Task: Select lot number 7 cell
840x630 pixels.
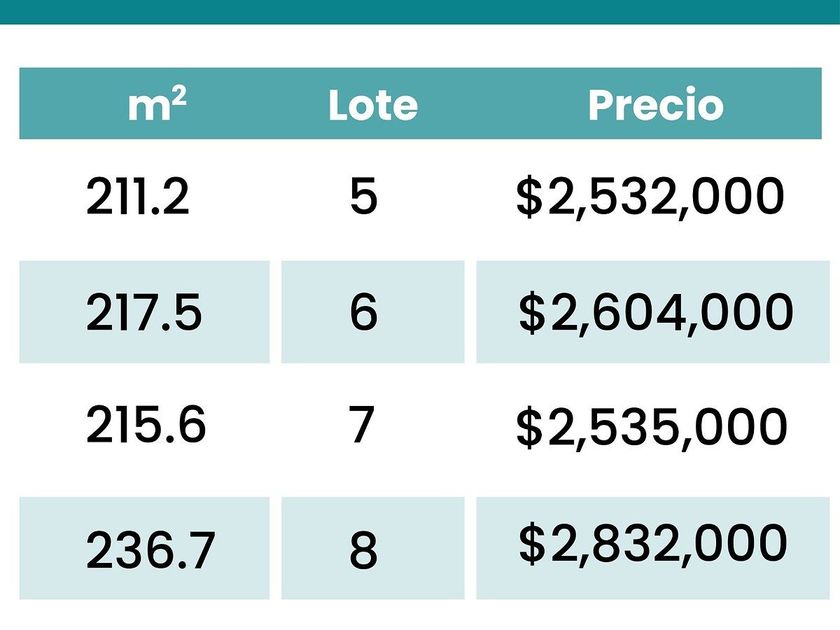Action: [x=362, y=425]
